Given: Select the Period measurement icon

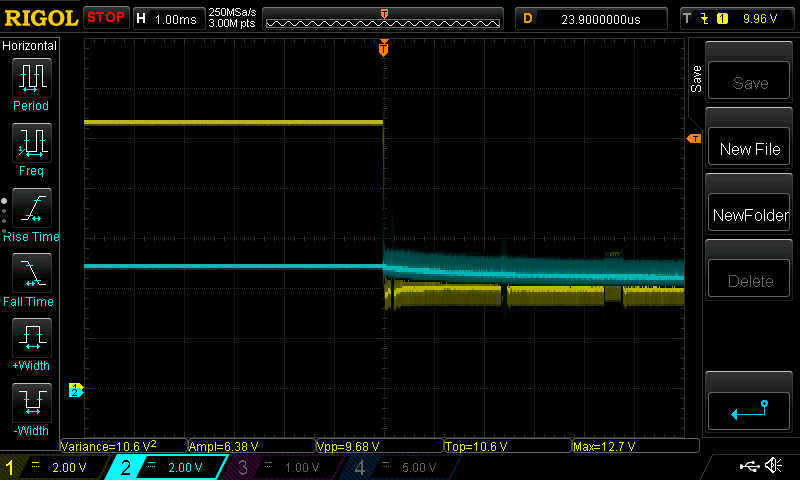Looking at the screenshot, I should click(32, 78).
